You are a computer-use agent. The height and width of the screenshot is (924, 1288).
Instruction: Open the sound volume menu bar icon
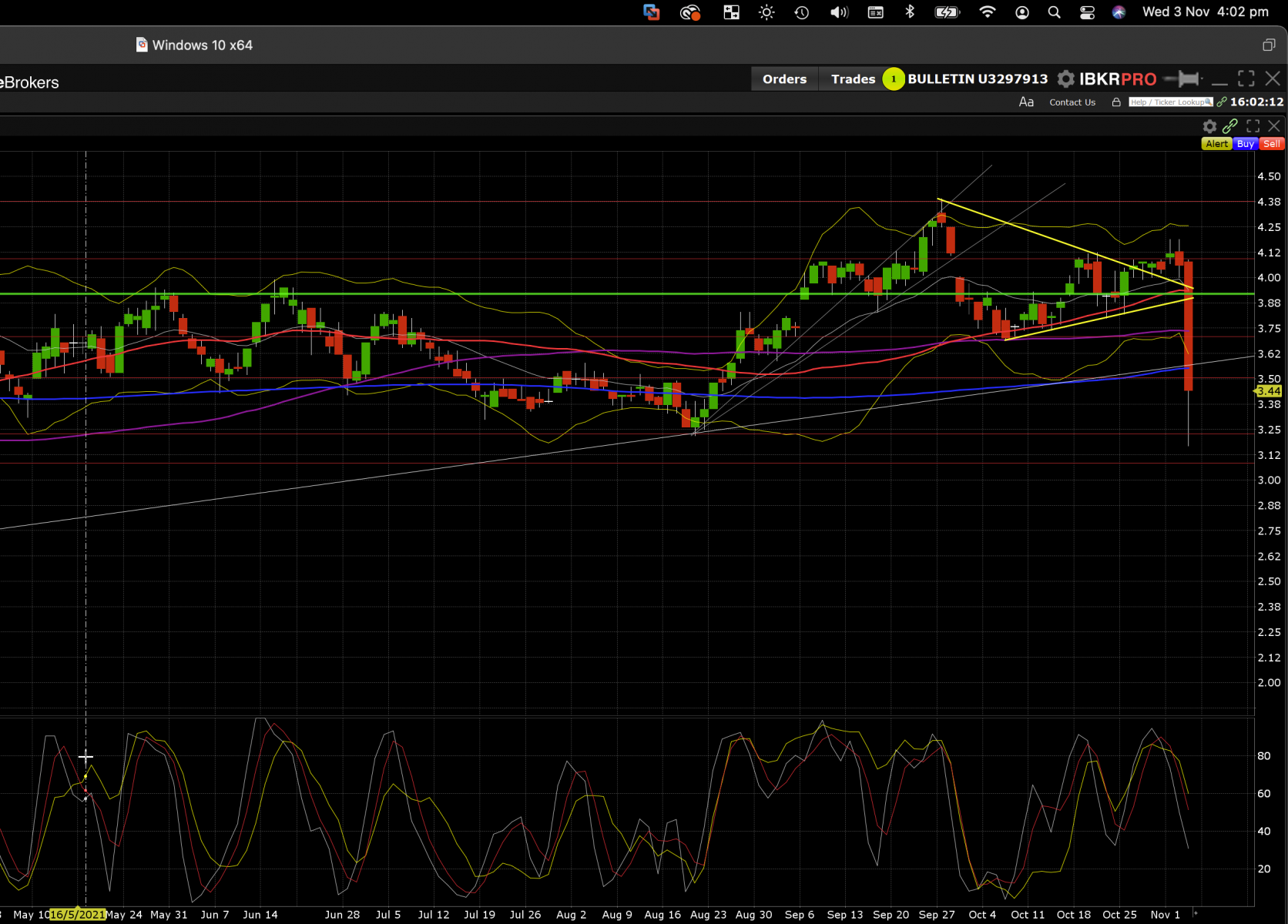(839, 12)
